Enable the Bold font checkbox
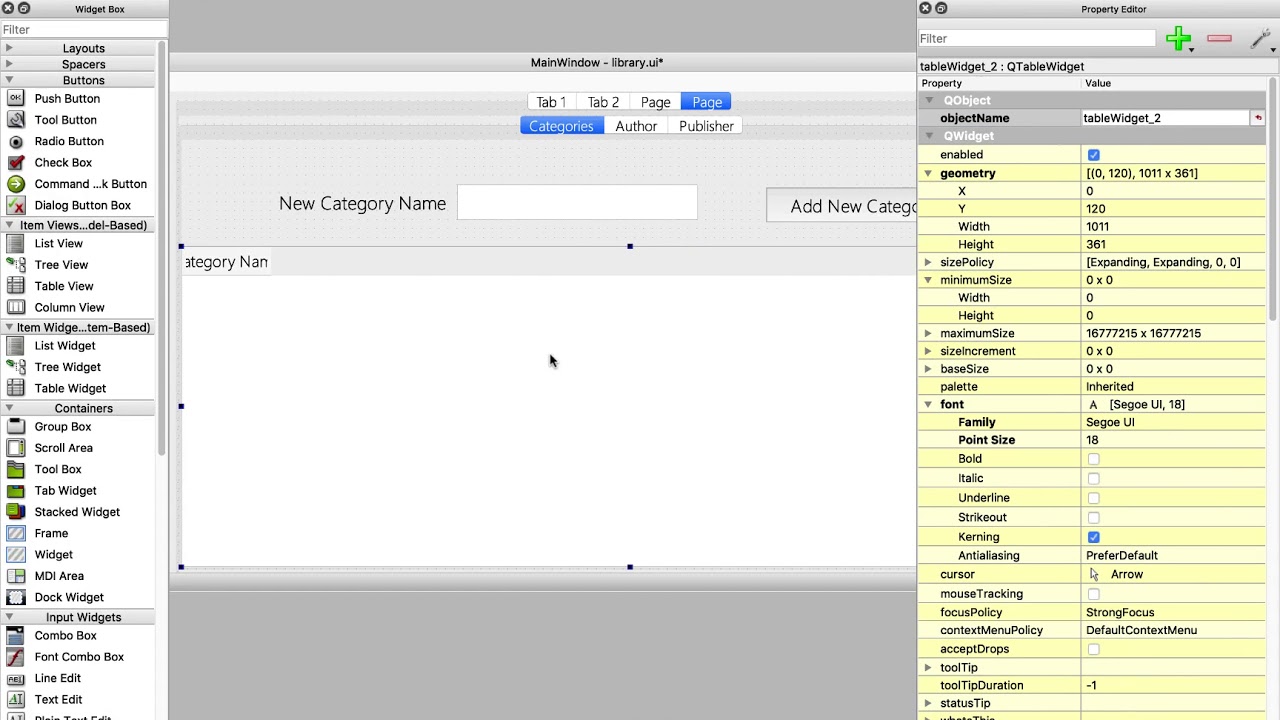Image resolution: width=1280 pixels, height=720 pixels. [x=1093, y=459]
